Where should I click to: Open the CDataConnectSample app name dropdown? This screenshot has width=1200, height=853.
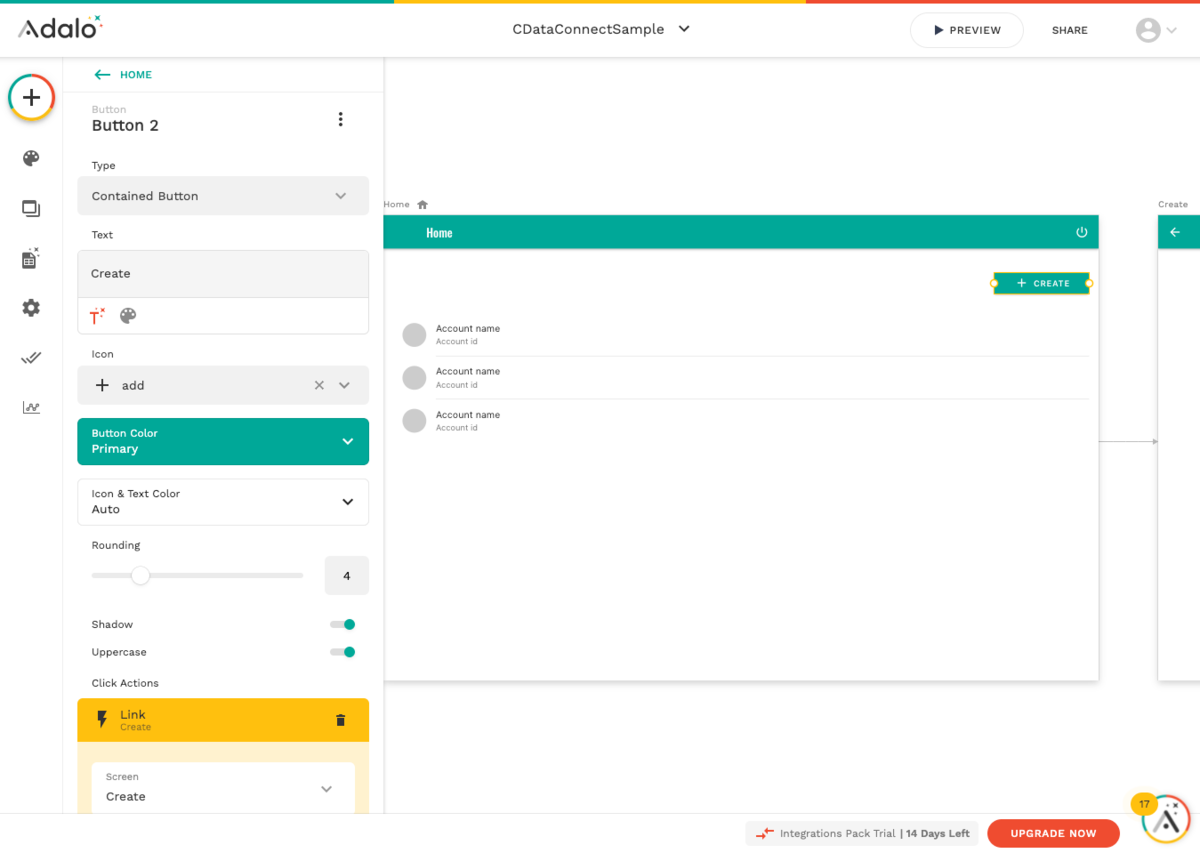601,29
